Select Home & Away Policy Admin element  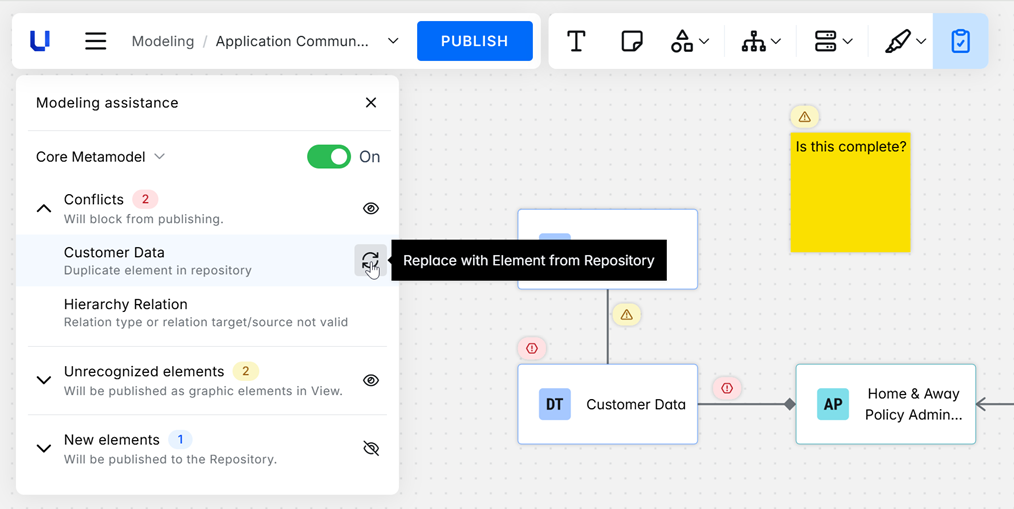(x=885, y=404)
